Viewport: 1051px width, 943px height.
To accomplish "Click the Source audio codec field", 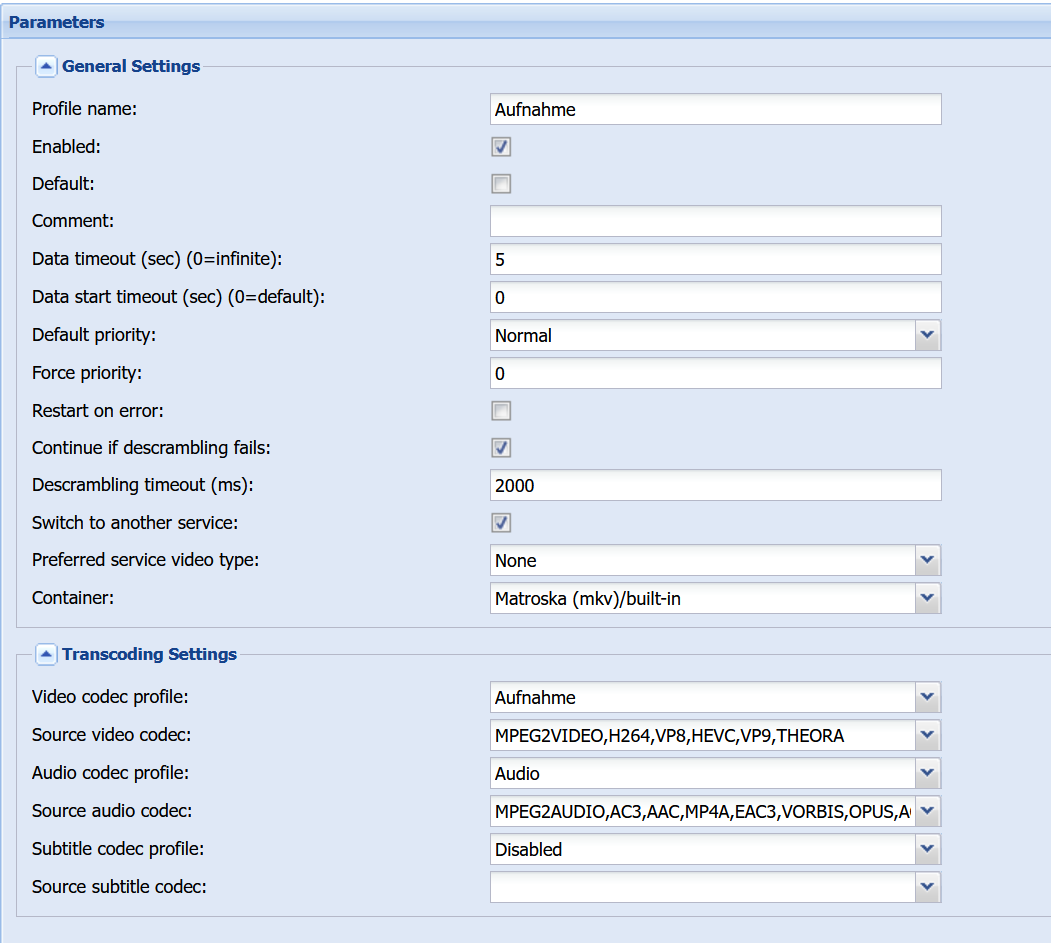I will (x=703, y=811).
